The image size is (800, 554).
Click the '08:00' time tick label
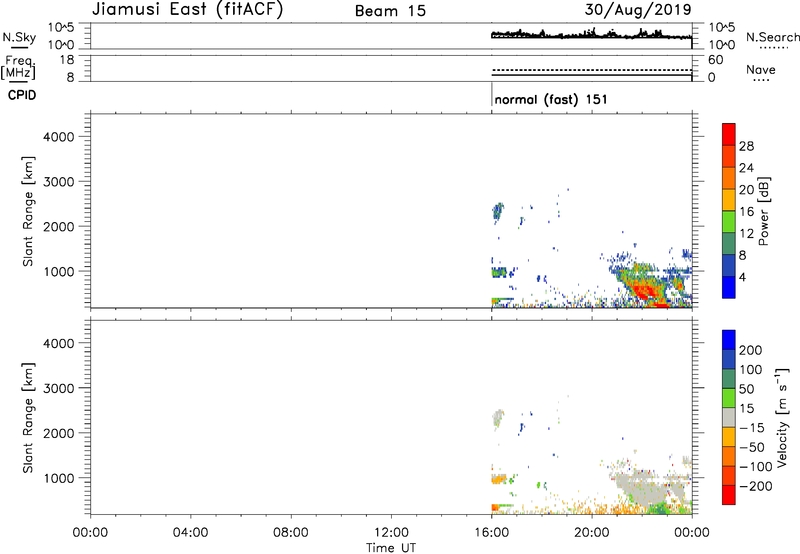291,533
